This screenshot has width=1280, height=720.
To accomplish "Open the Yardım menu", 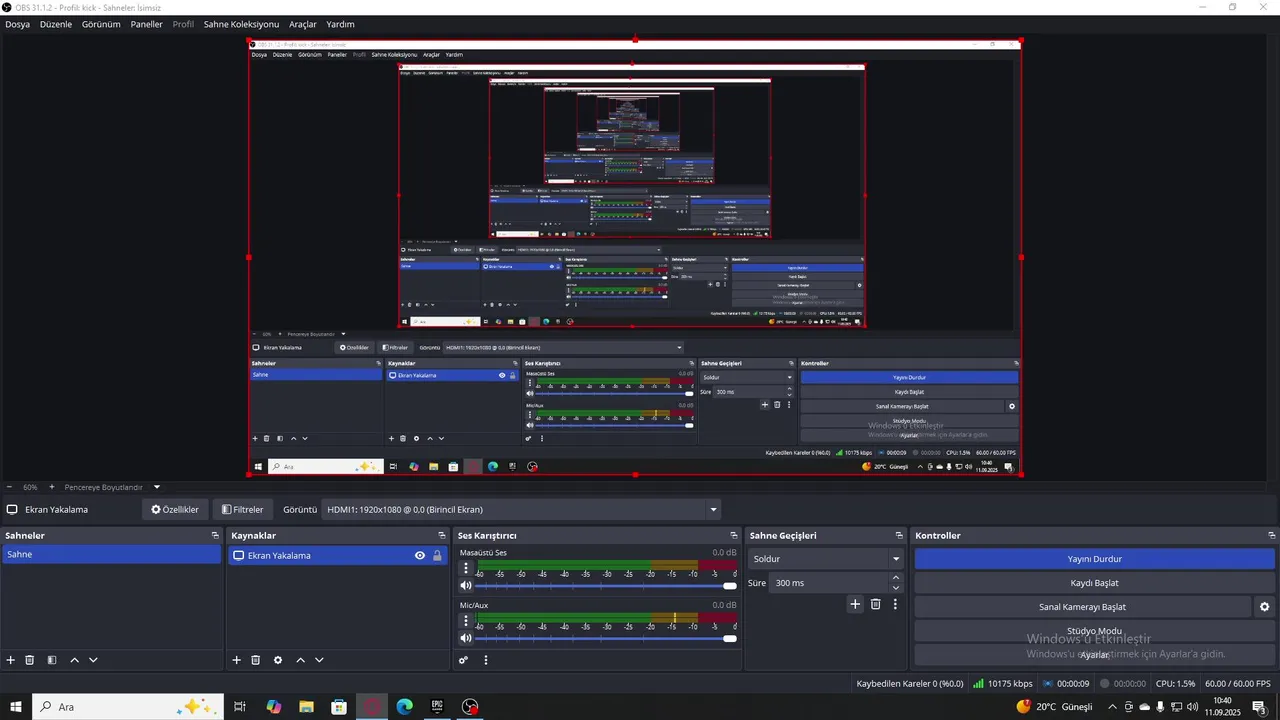I will coord(340,24).
